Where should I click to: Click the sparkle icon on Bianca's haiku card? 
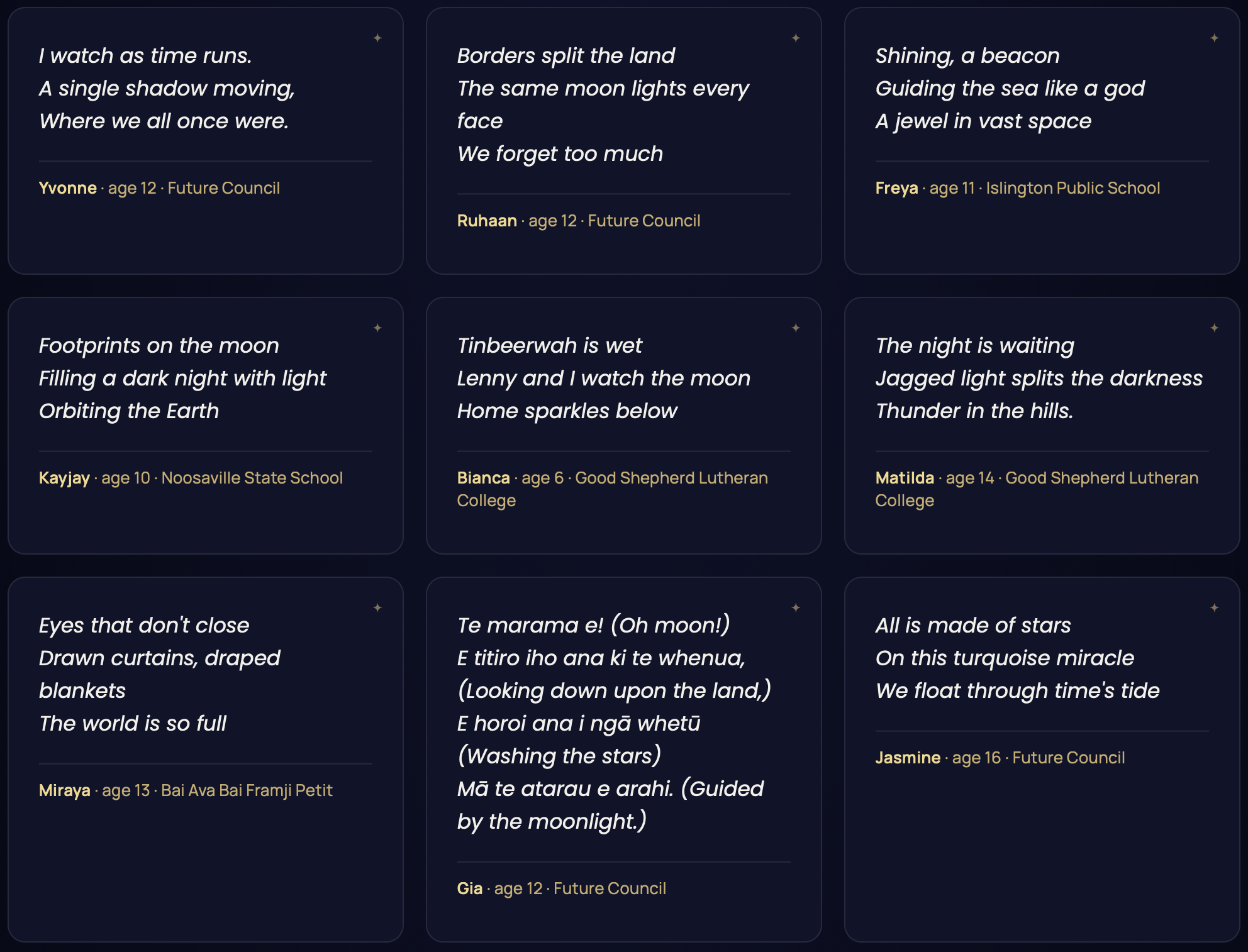point(796,328)
